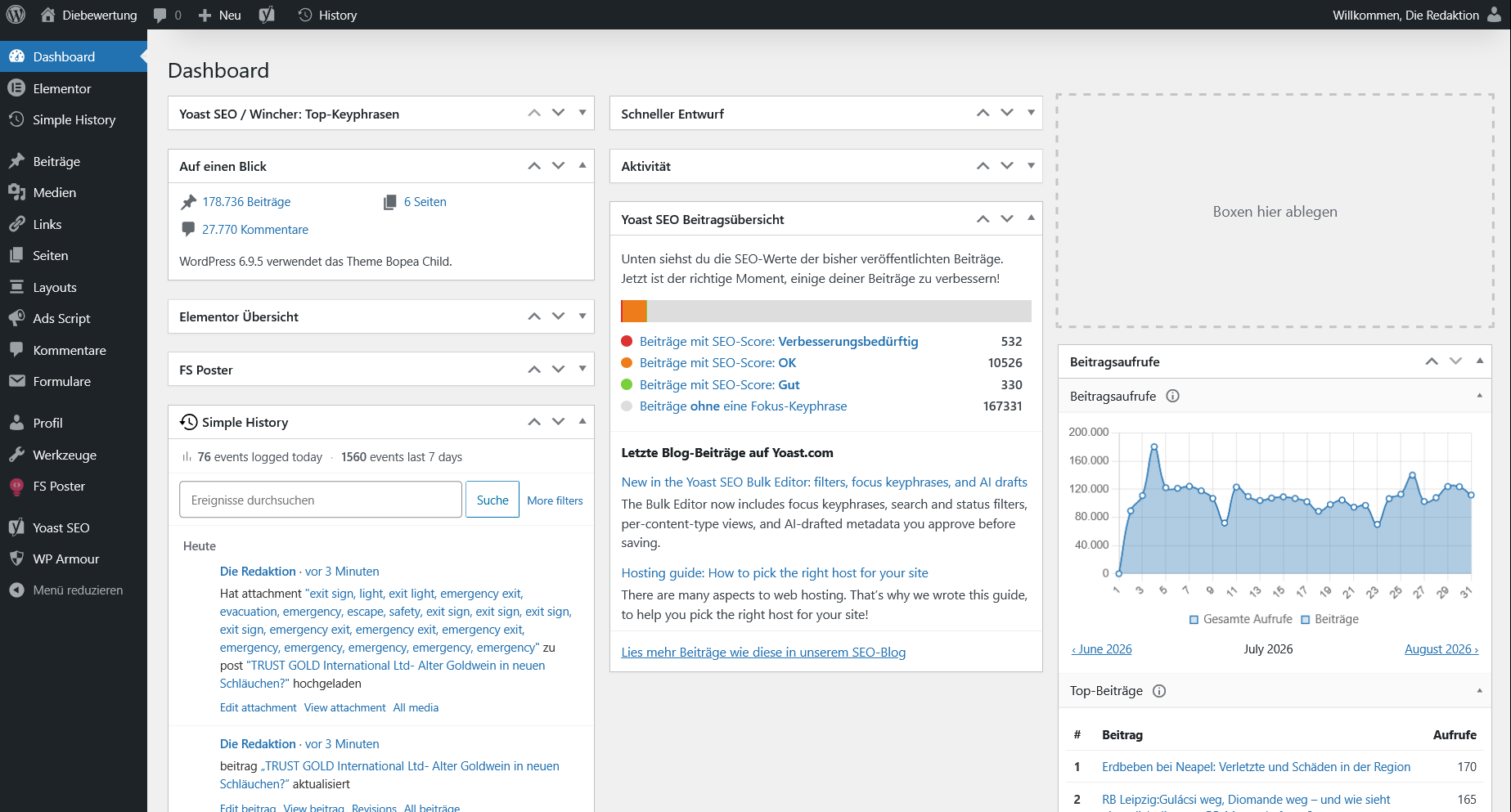Collapse the Beitragsaufrufe widget panel
This screenshot has width=1511, height=812.
[1480, 361]
